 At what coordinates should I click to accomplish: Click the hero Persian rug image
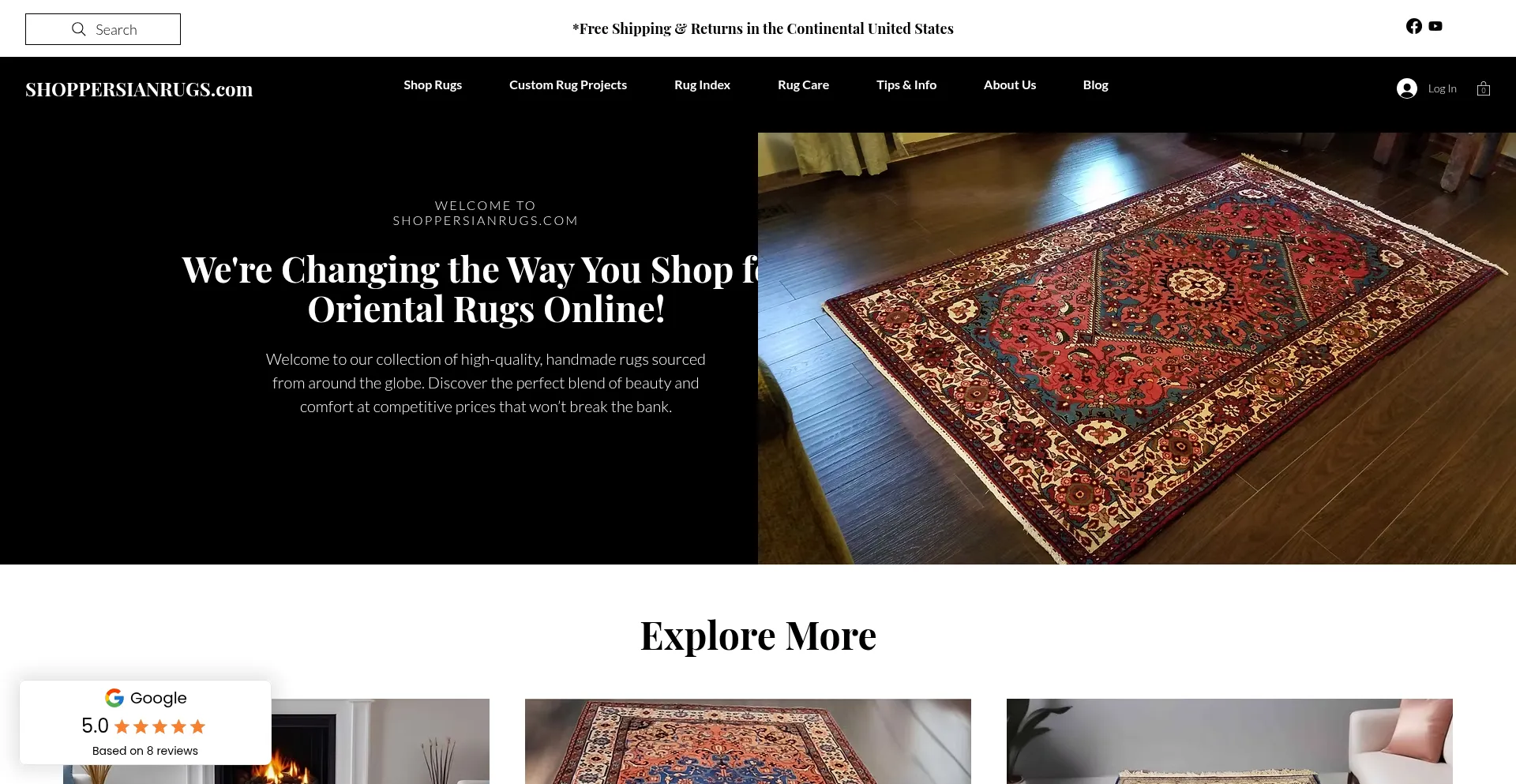click(1137, 348)
